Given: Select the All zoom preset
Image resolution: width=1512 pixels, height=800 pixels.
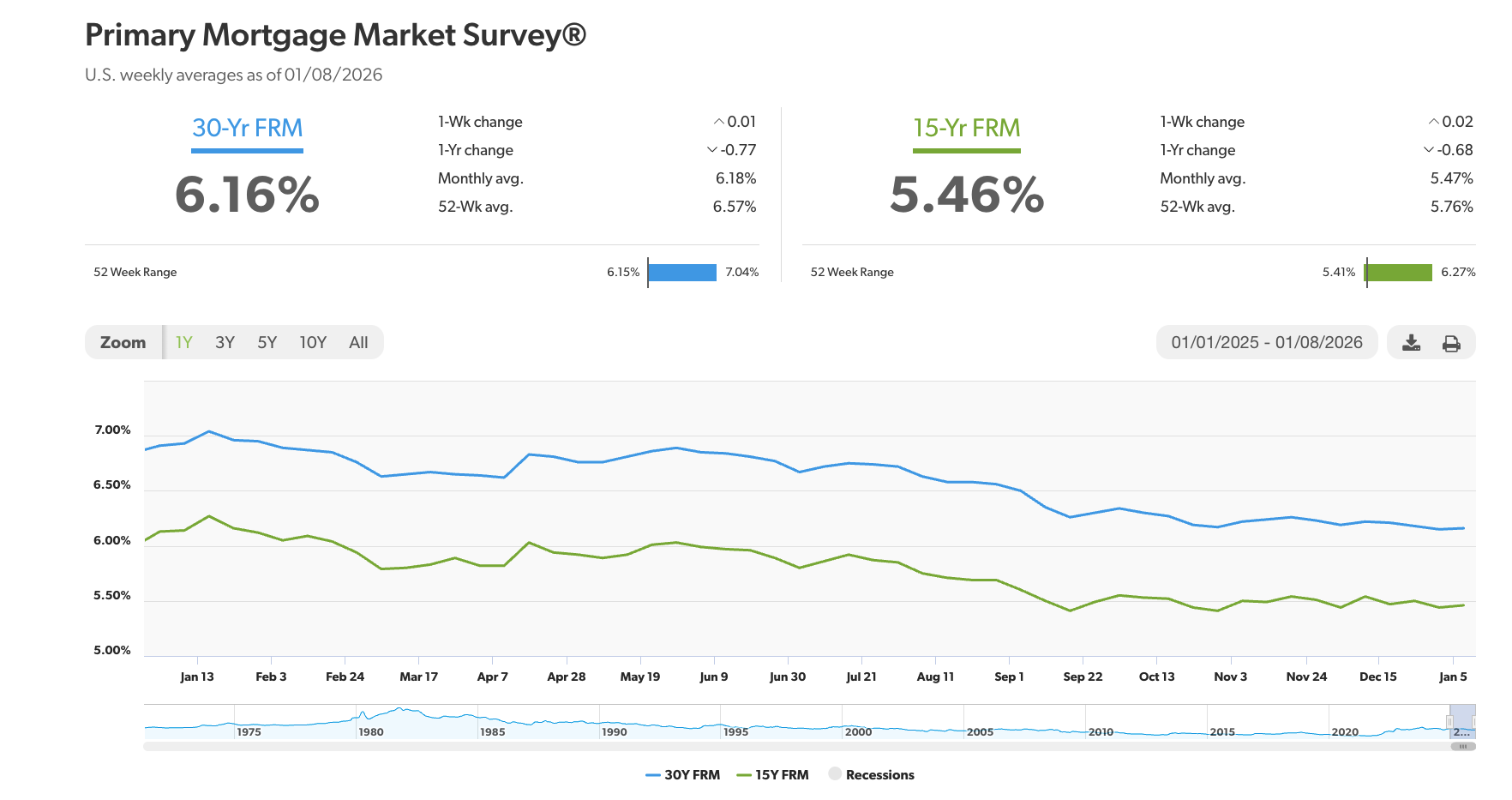Looking at the screenshot, I should [x=358, y=342].
